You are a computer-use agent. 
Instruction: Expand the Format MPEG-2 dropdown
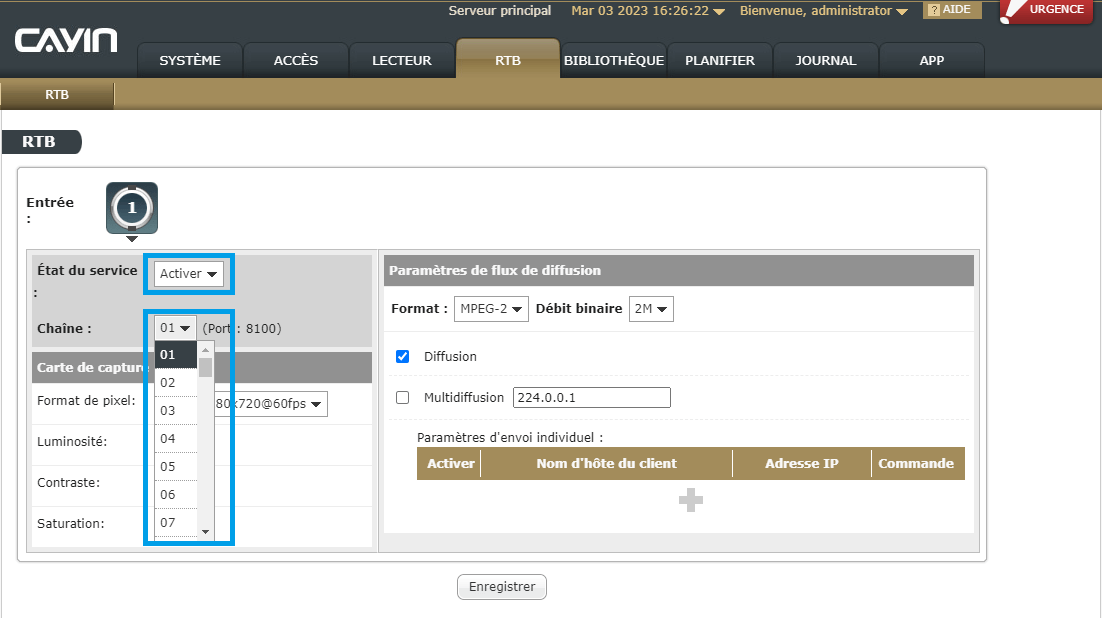click(x=490, y=309)
